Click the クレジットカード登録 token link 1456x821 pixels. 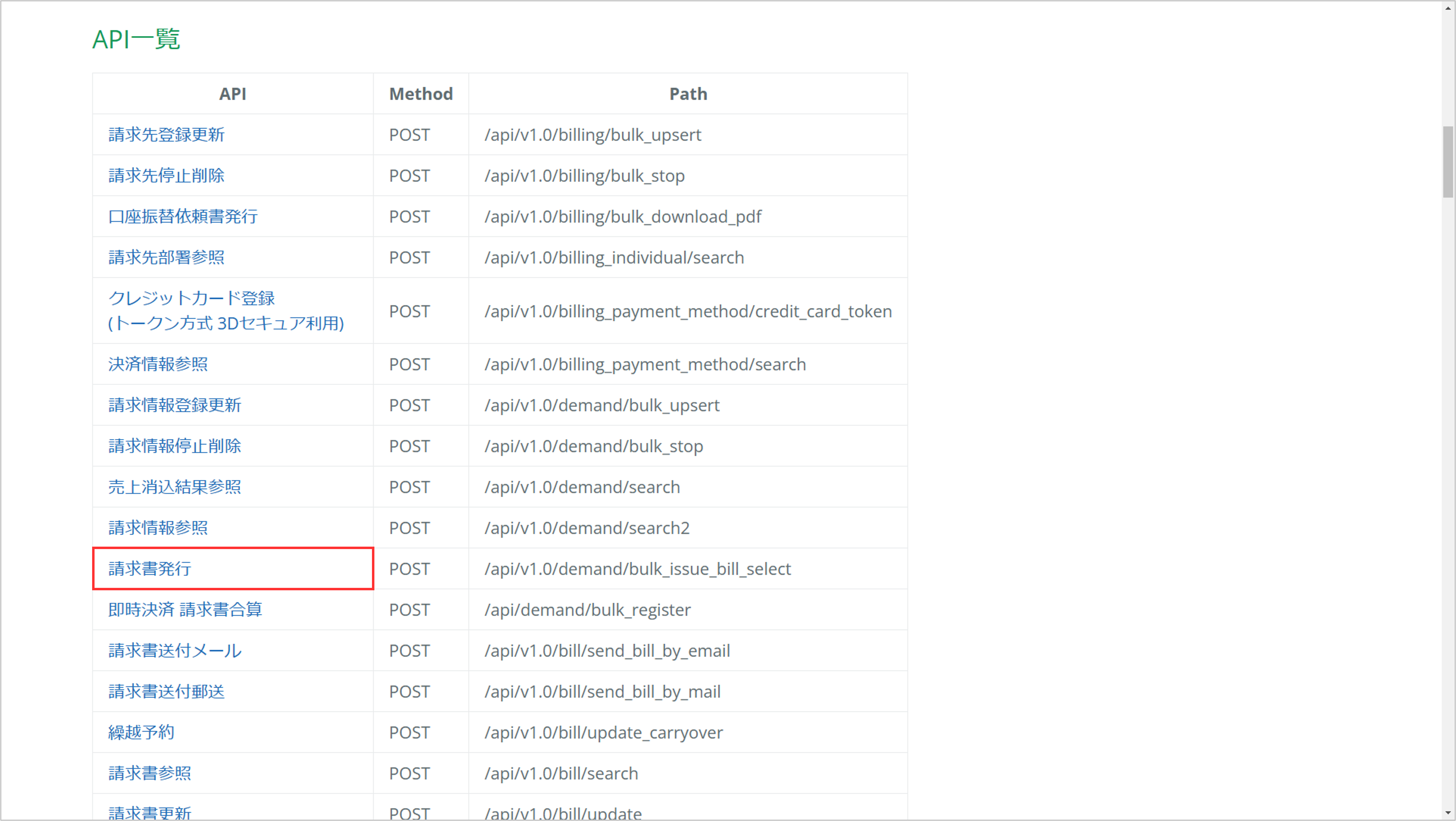[191, 298]
